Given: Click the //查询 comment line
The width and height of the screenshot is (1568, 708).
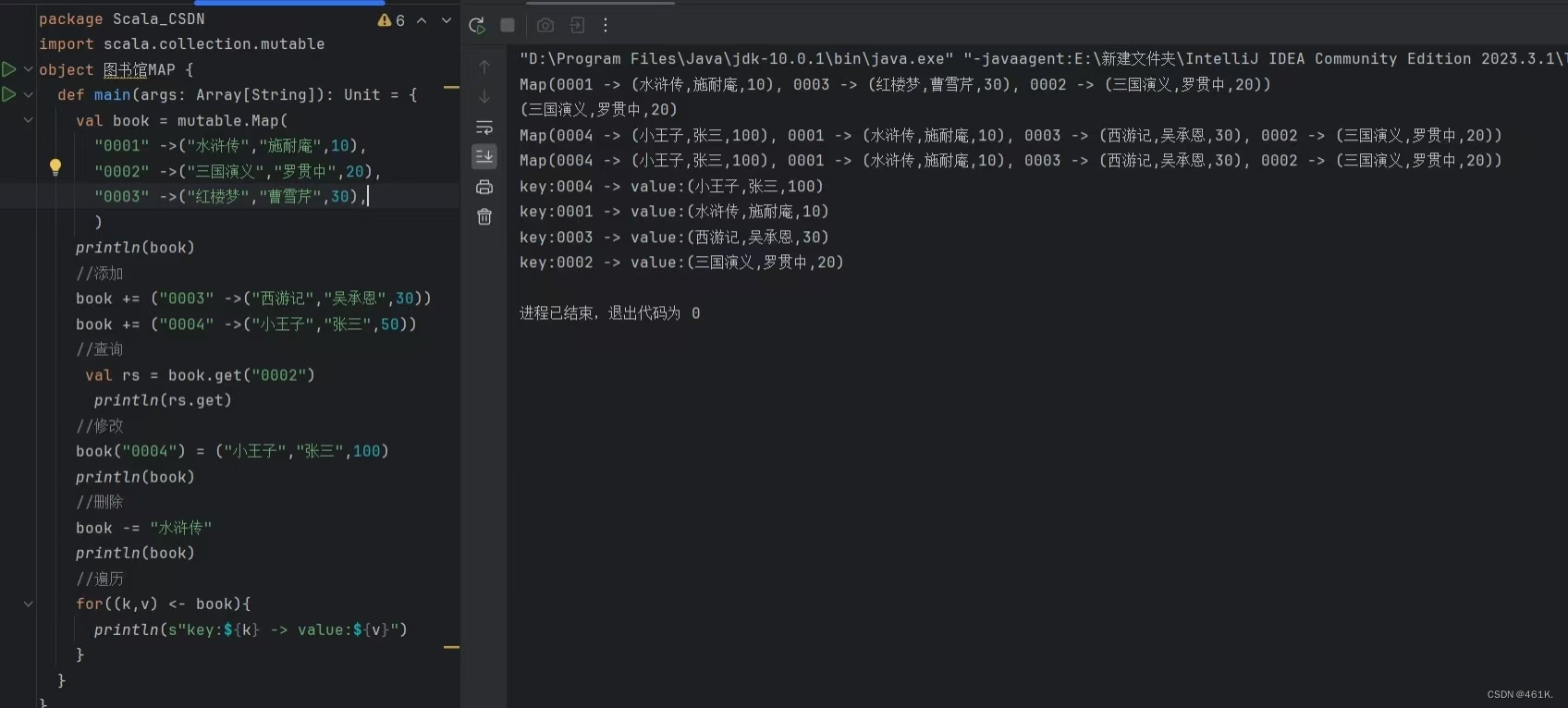Looking at the screenshot, I should point(100,349).
